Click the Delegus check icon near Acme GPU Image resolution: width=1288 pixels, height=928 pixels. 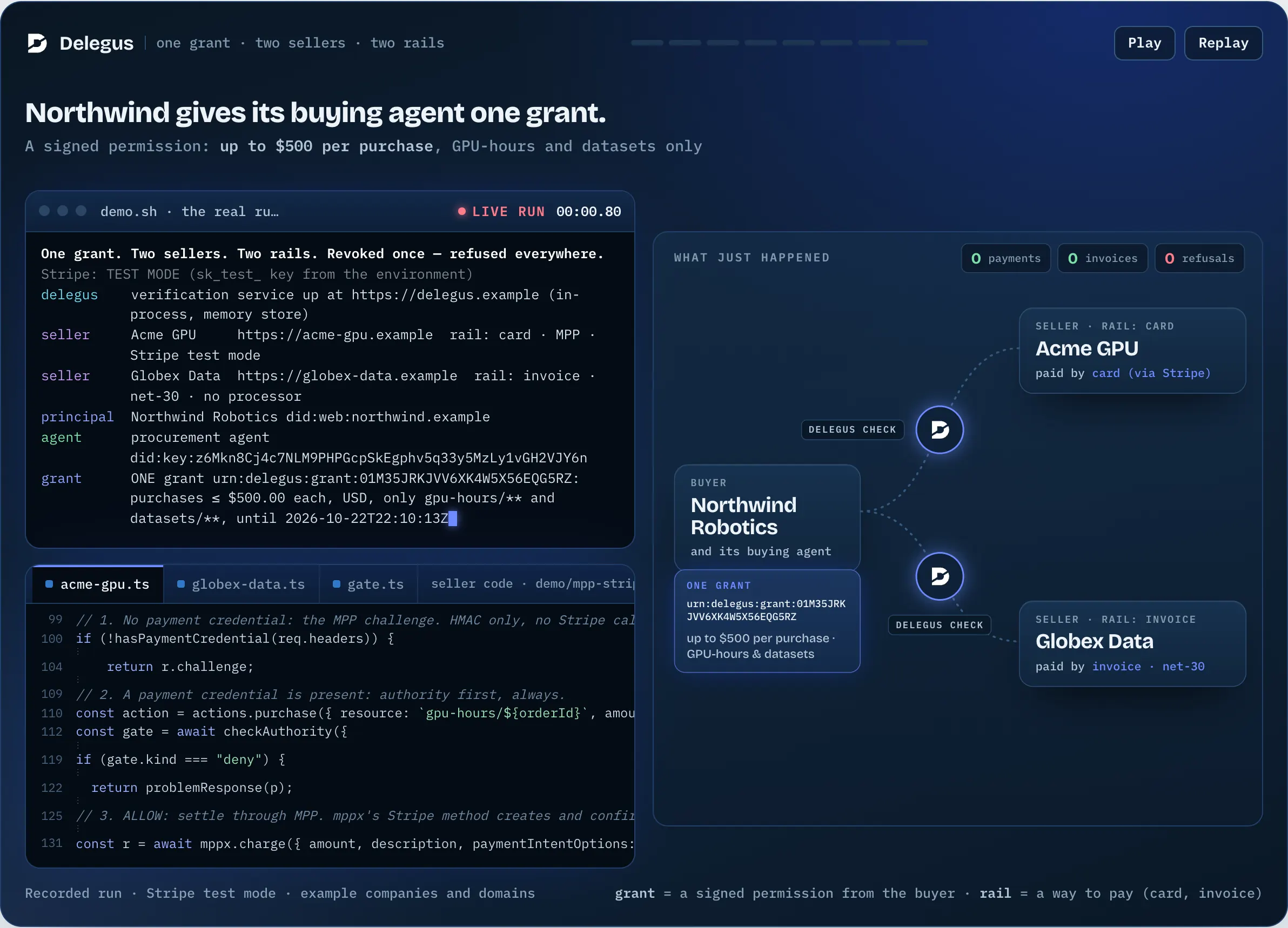(940, 429)
